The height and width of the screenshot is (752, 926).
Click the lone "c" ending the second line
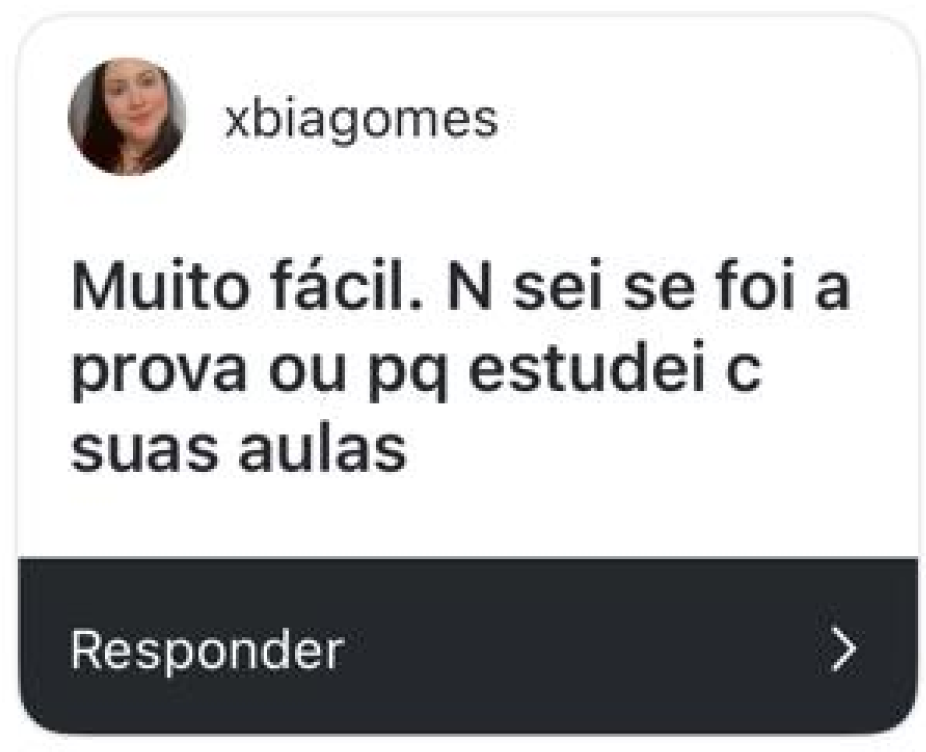(744, 372)
